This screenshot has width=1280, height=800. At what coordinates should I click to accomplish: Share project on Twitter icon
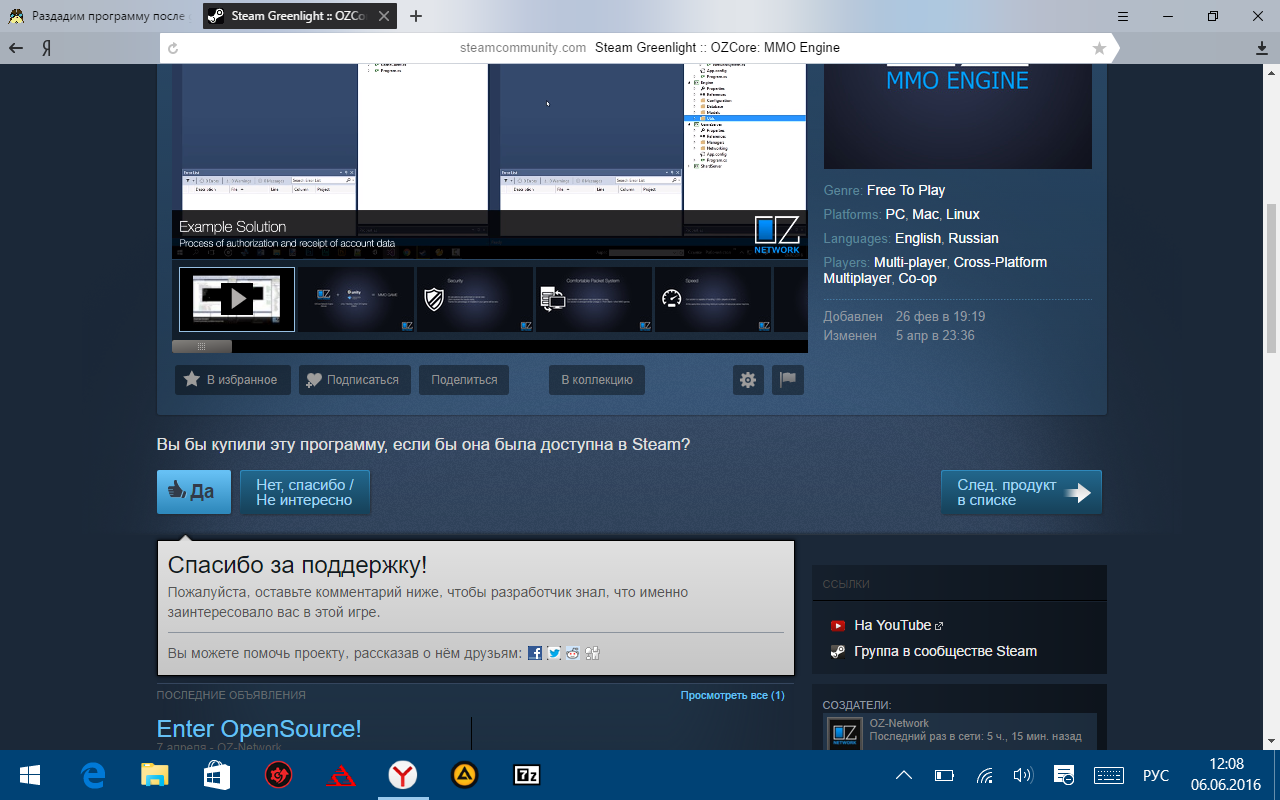click(554, 653)
